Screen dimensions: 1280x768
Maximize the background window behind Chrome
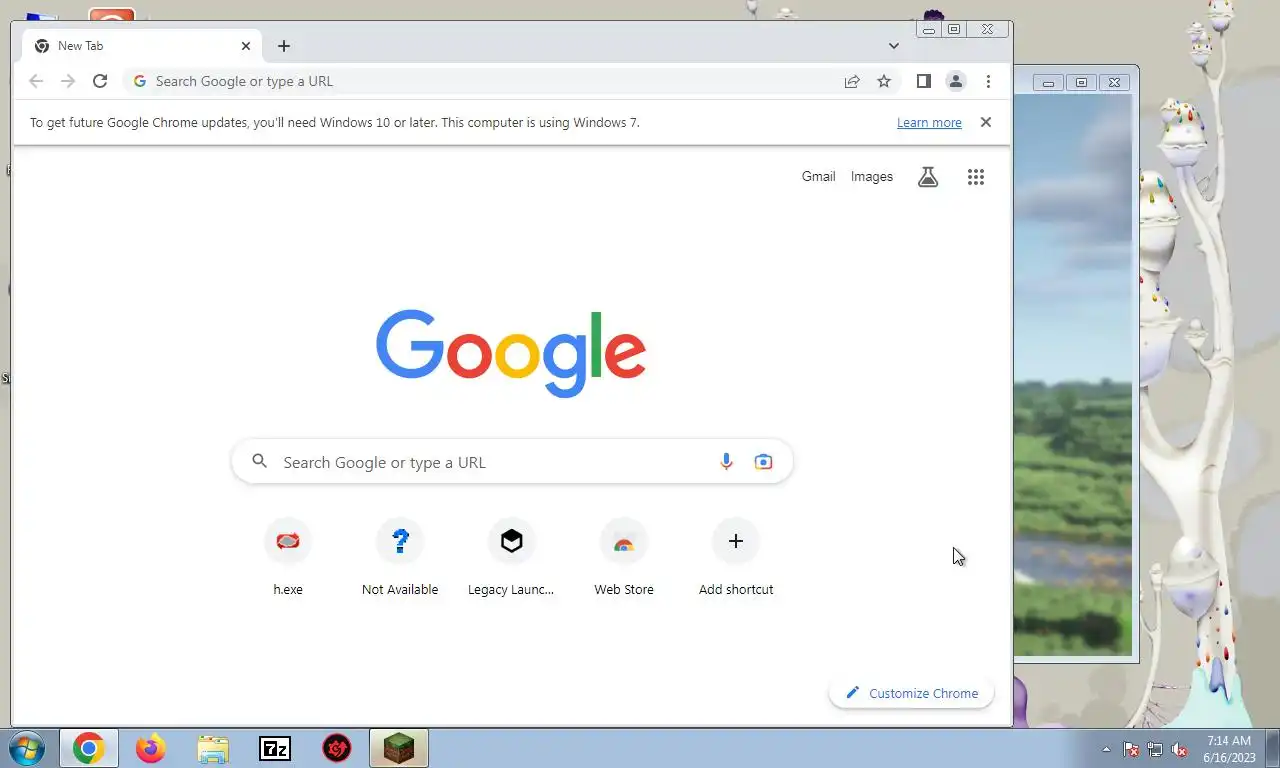(x=1081, y=83)
